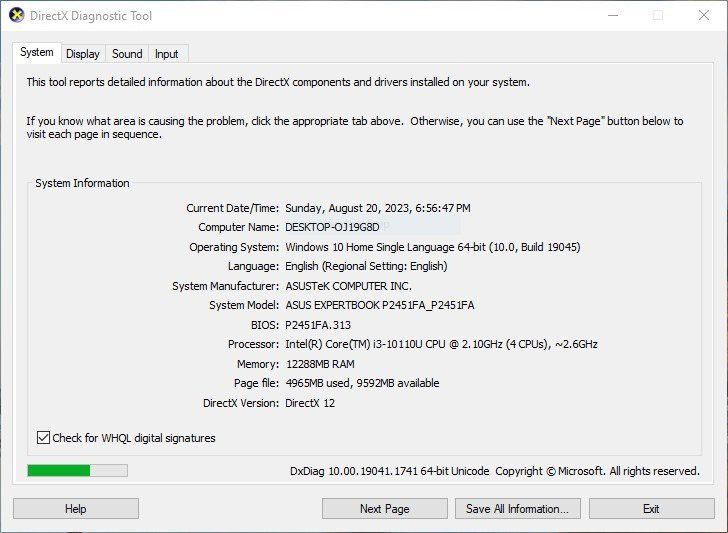Click the DirectX Diagnostic Tool title text
This screenshot has height=533, width=728.
[x=91, y=16]
